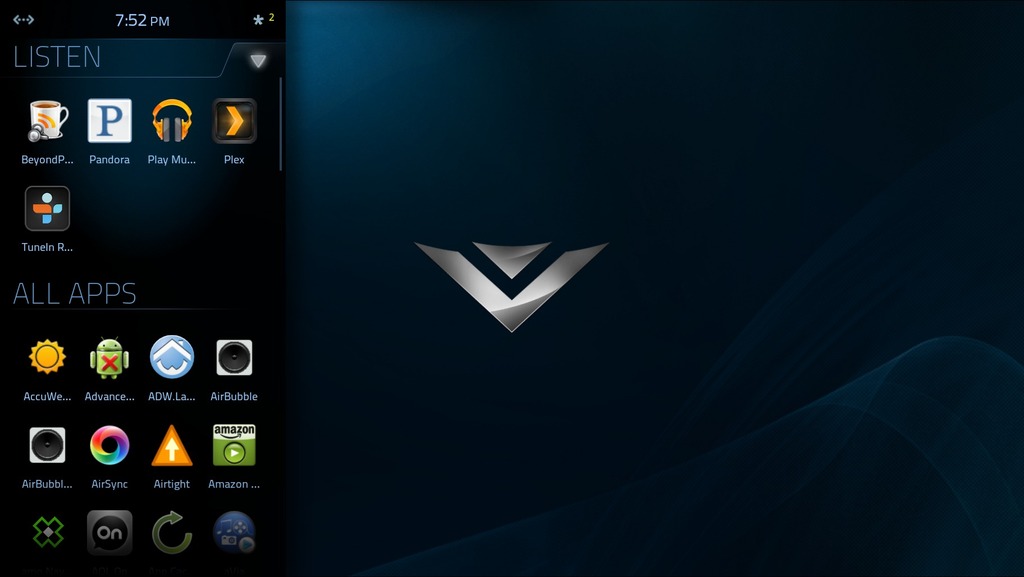This screenshot has height=577, width=1024.
Task: Open the green circular arrow app
Action: [x=172, y=533]
